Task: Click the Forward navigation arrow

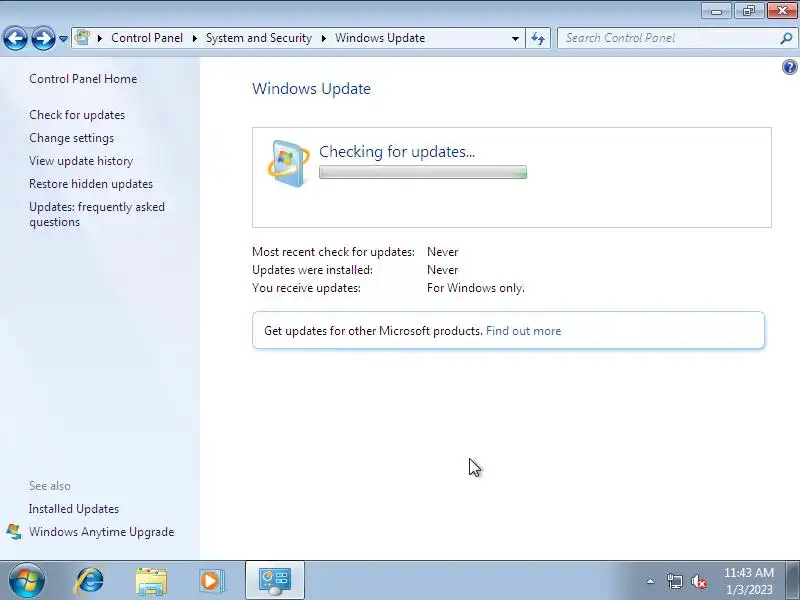Action: tap(43, 38)
